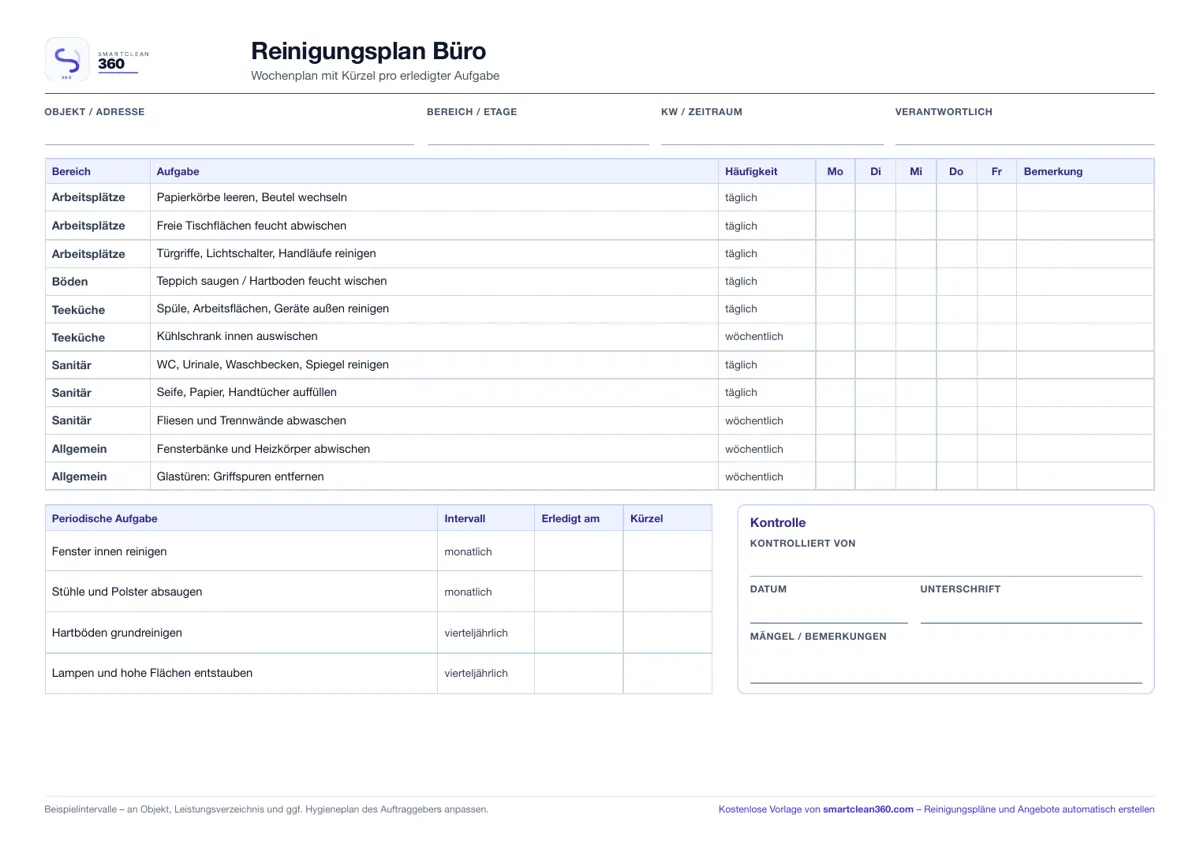Click the Mi day column header
Viewport: 1200px width, 848px height.
tap(916, 172)
